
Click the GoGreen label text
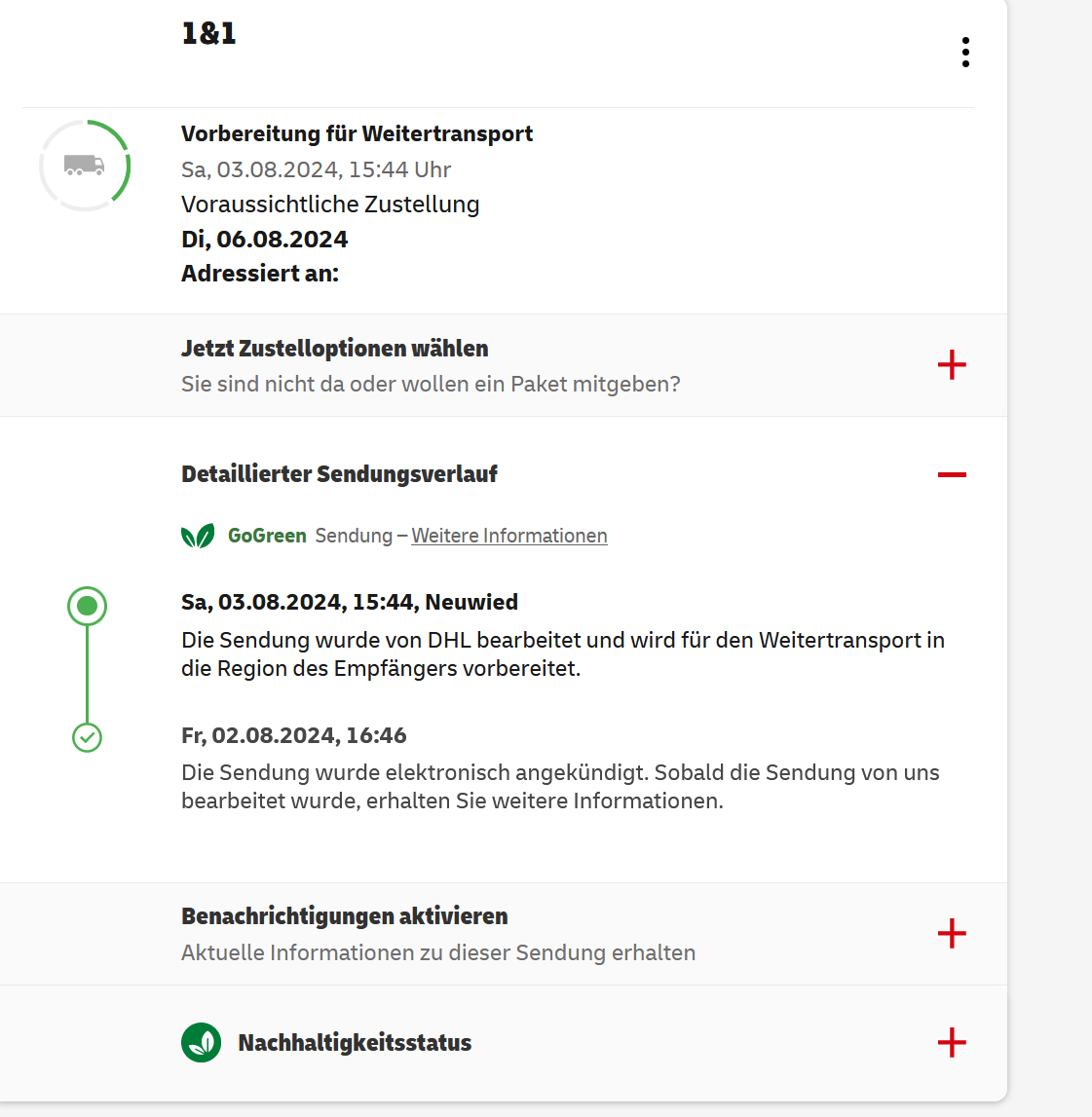[x=267, y=536]
